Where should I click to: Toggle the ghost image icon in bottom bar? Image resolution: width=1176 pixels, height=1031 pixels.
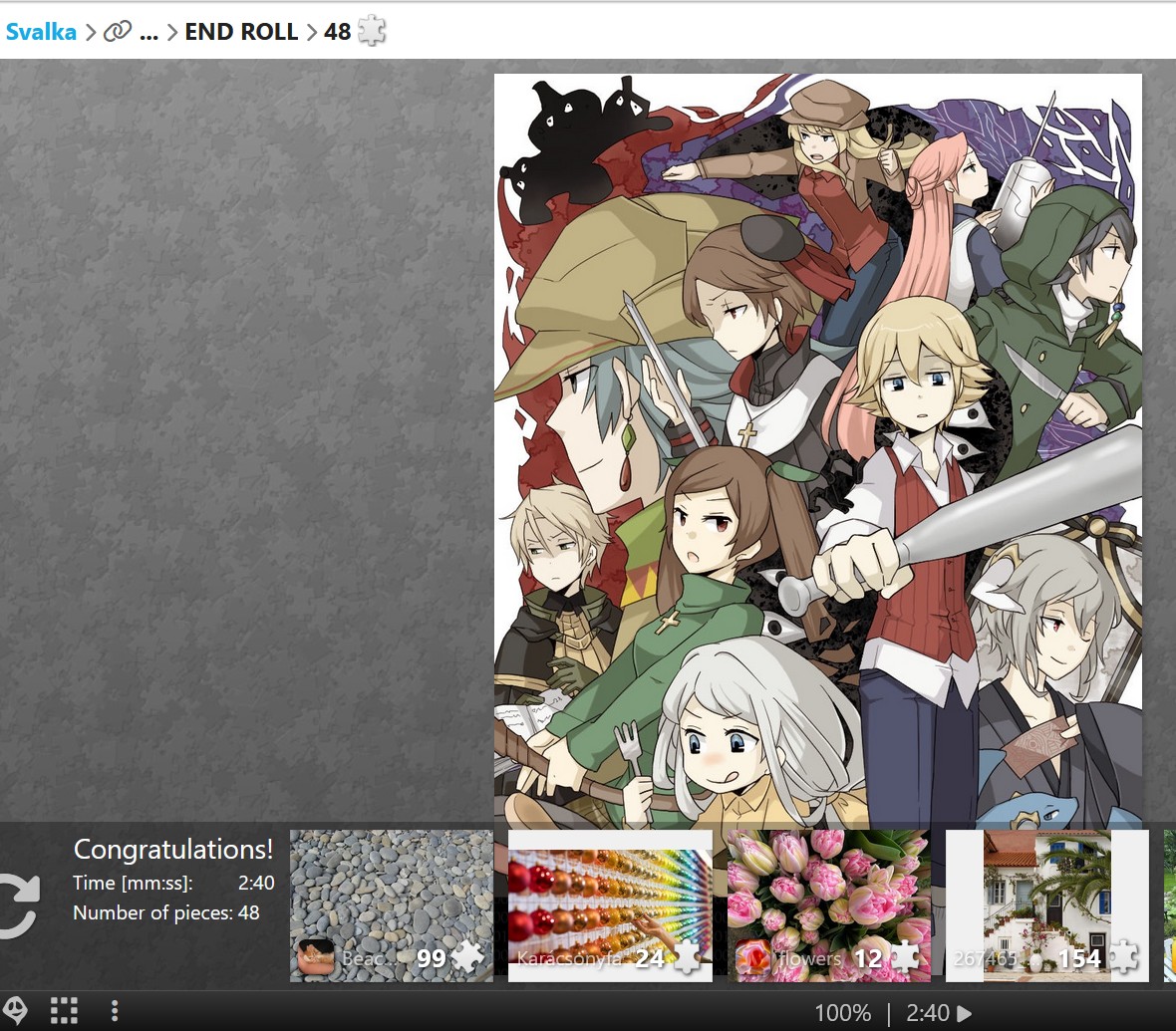(15, 1011)
